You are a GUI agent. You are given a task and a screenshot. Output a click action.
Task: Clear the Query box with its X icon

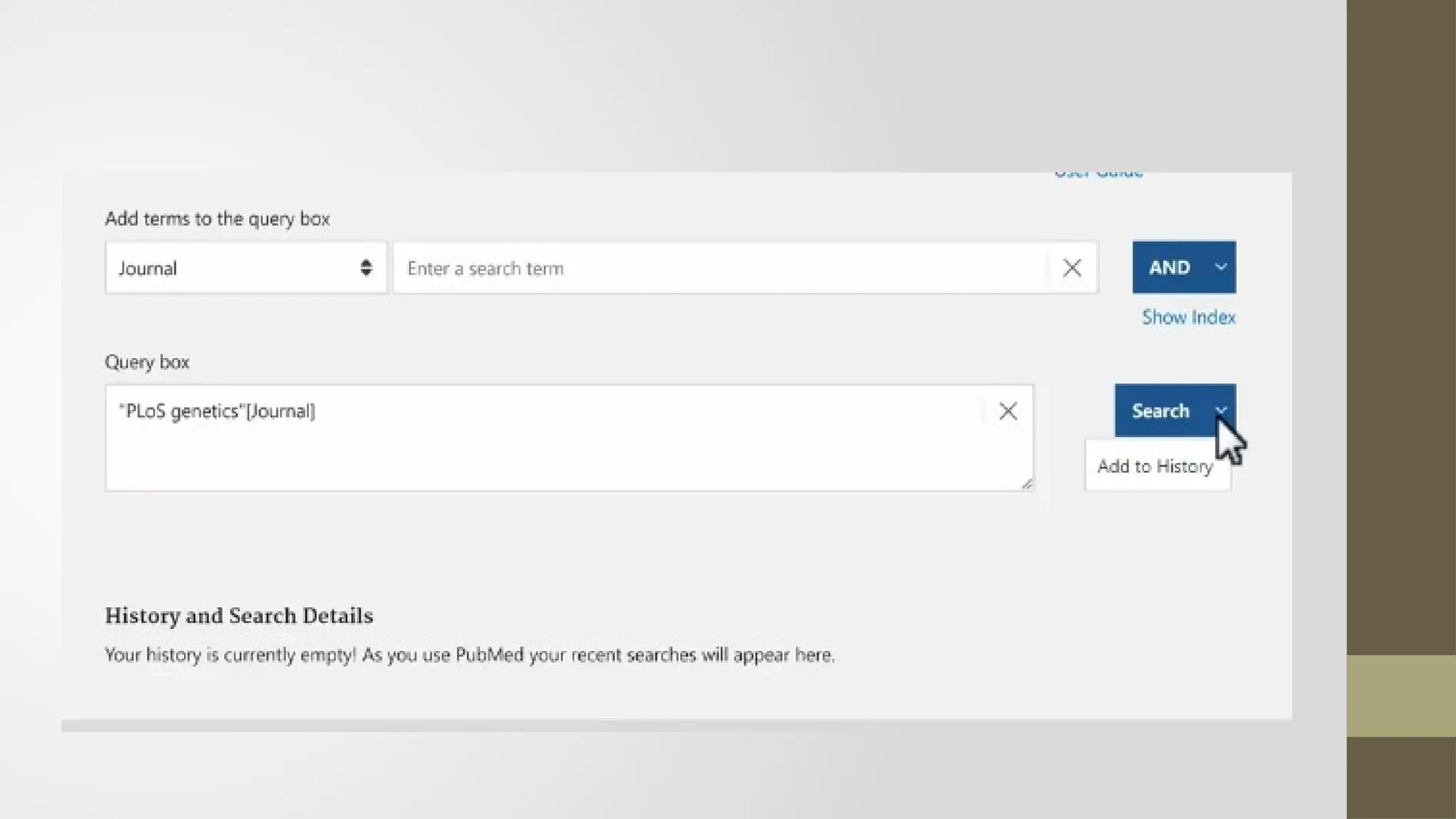(x=1007, y=411)
